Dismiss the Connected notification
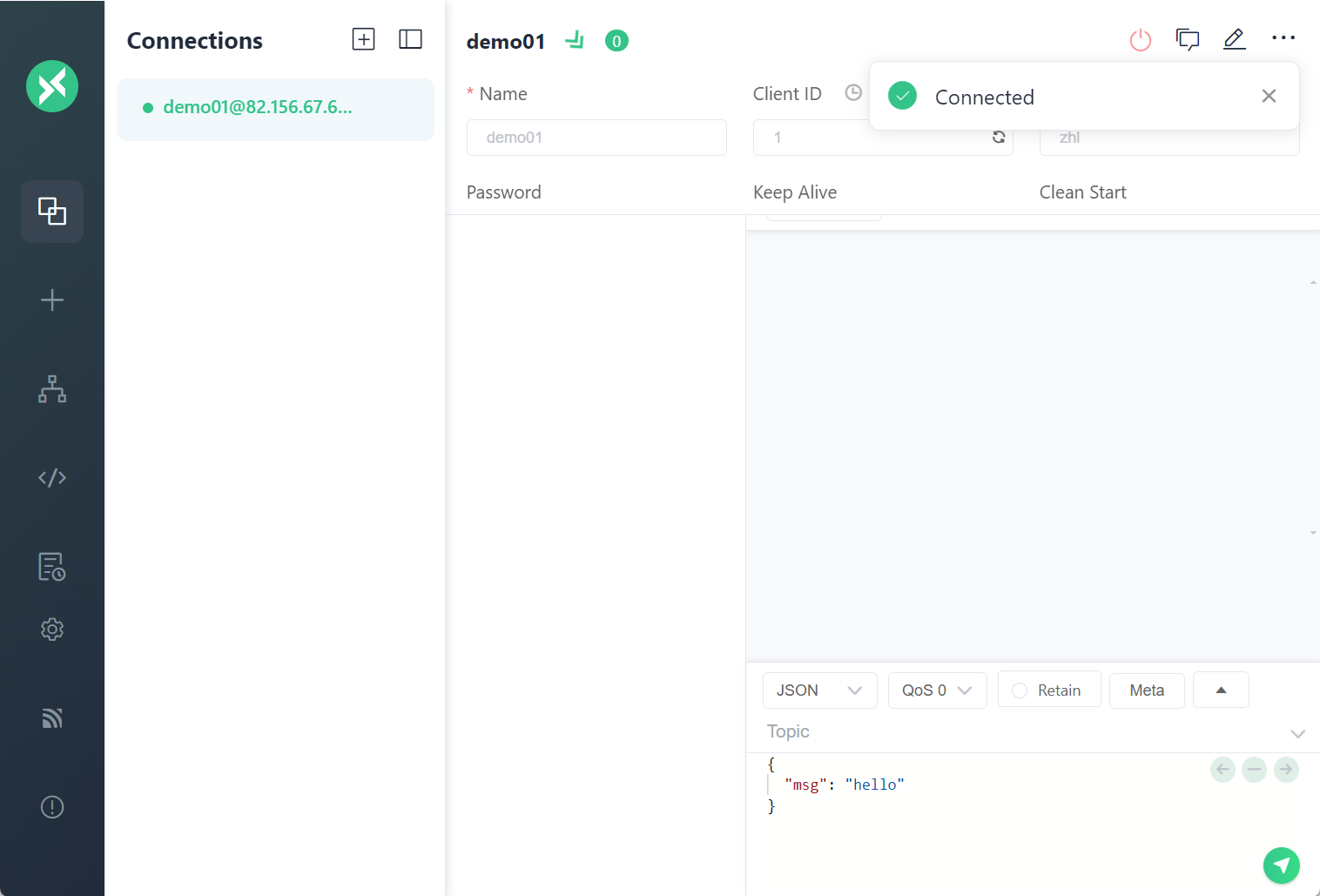1320x896 pixels. (1269, 96)
